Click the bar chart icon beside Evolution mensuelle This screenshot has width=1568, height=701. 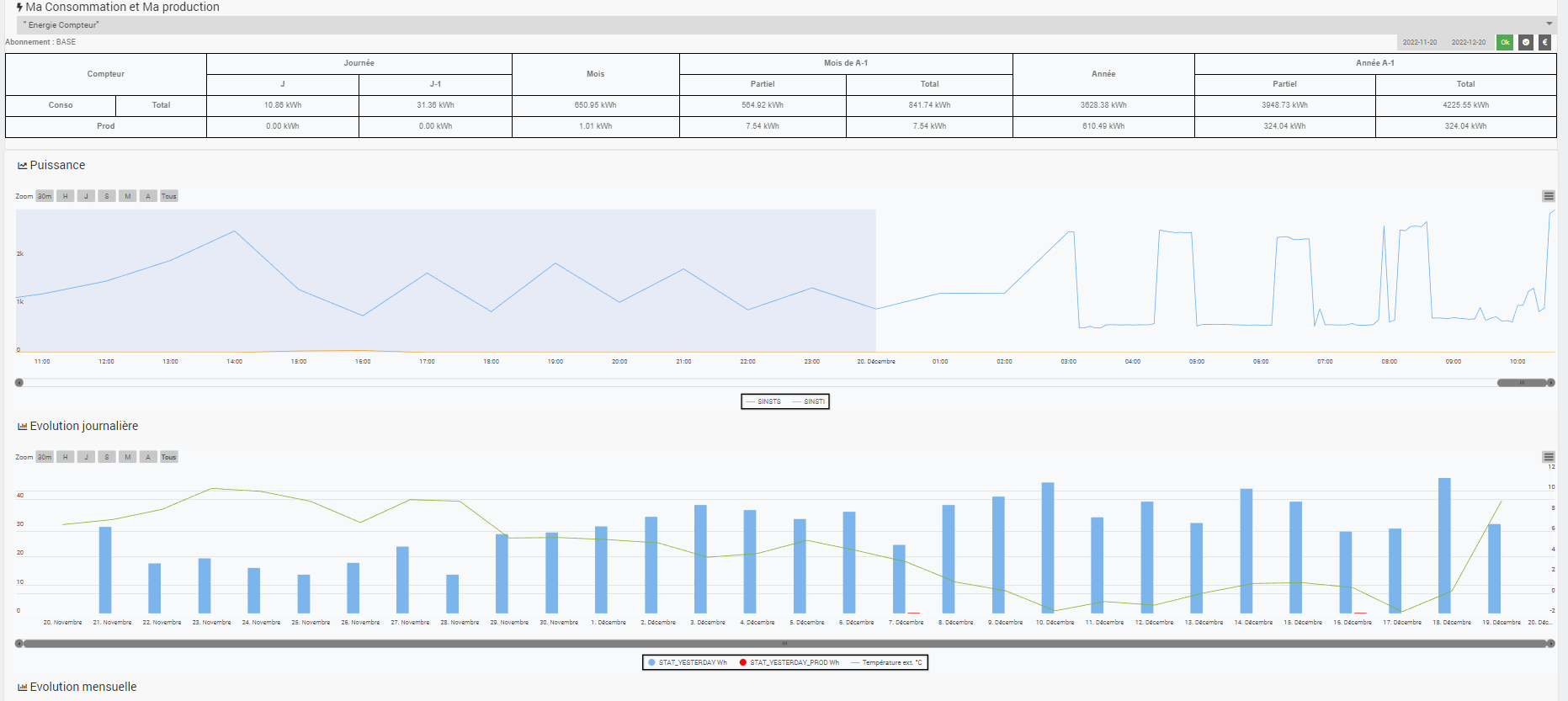[x=23, y=688]
